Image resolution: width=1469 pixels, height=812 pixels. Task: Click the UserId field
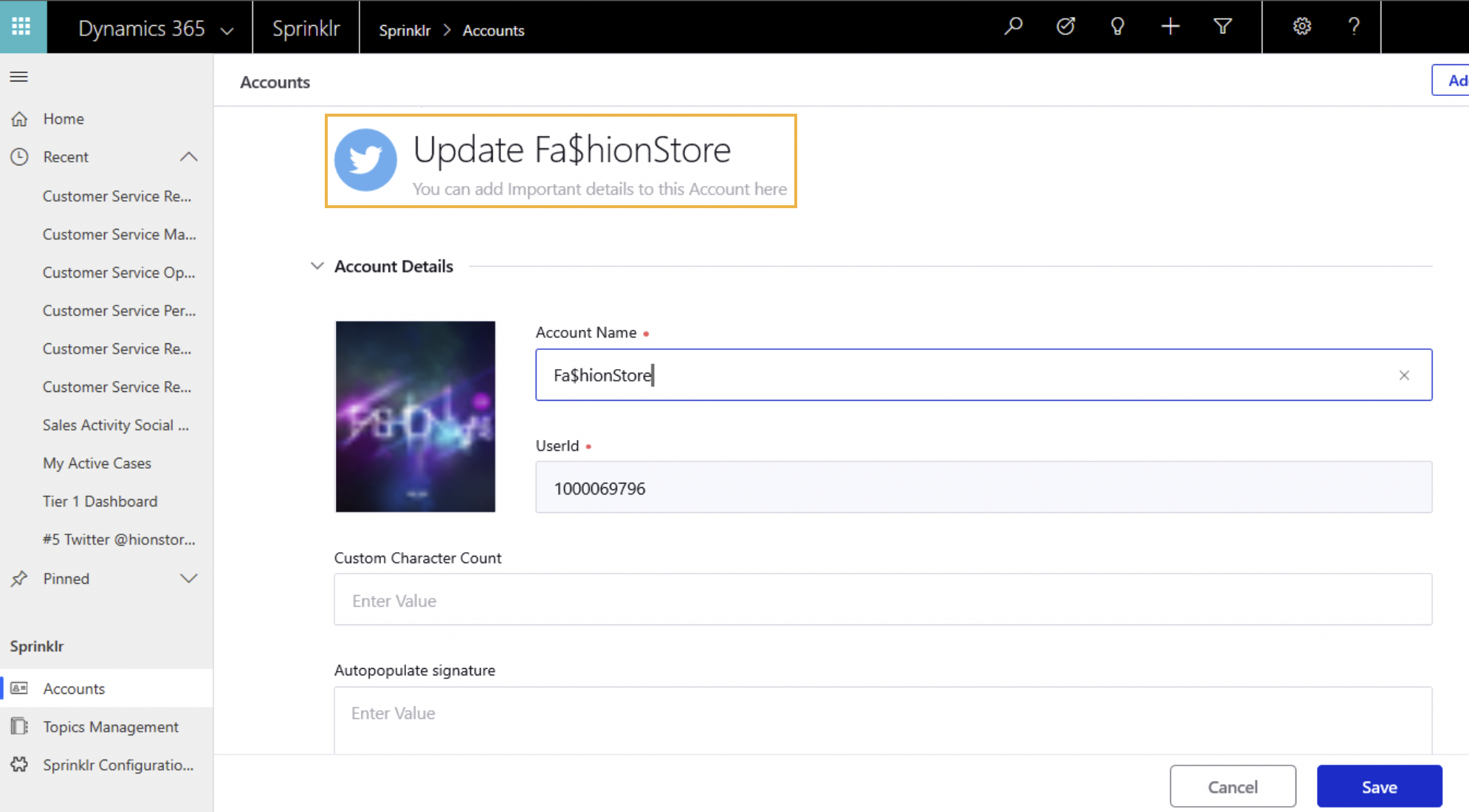[x=983, y=487]
